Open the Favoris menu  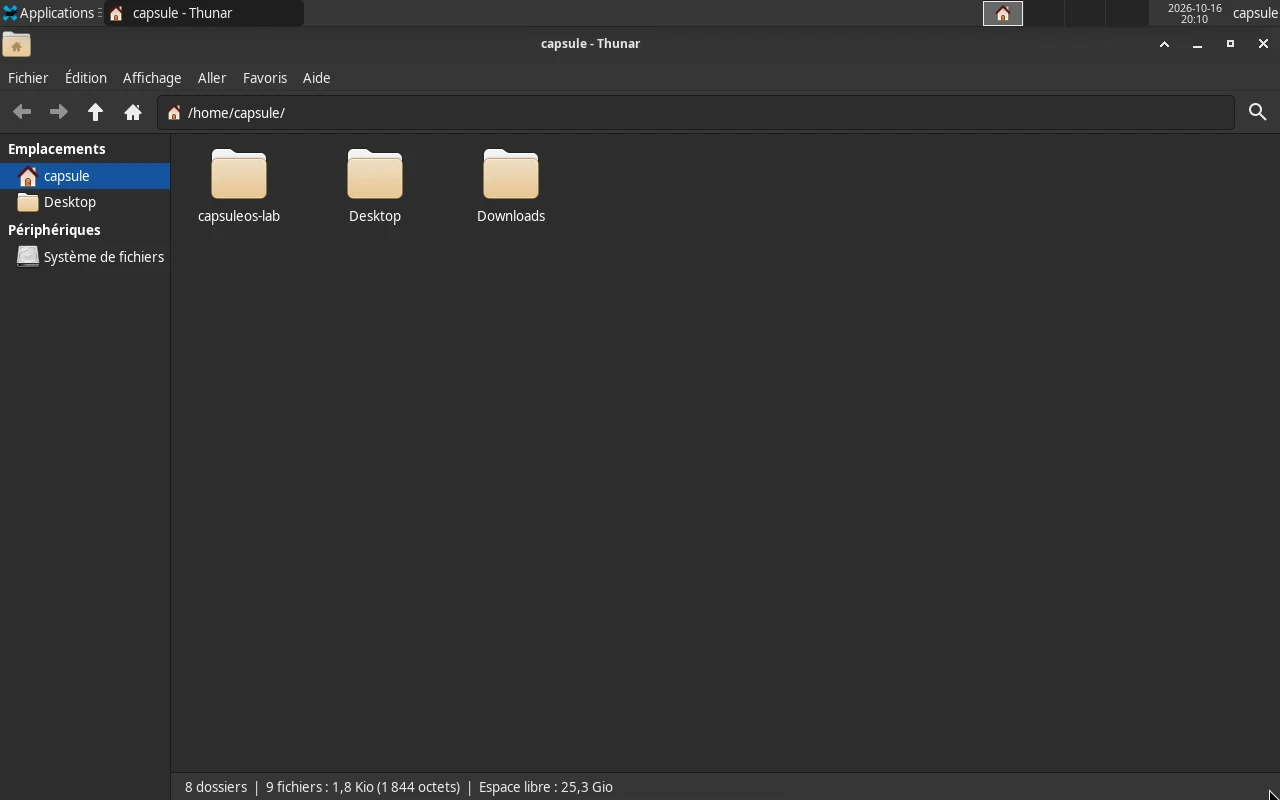click(x=265, y=78)
